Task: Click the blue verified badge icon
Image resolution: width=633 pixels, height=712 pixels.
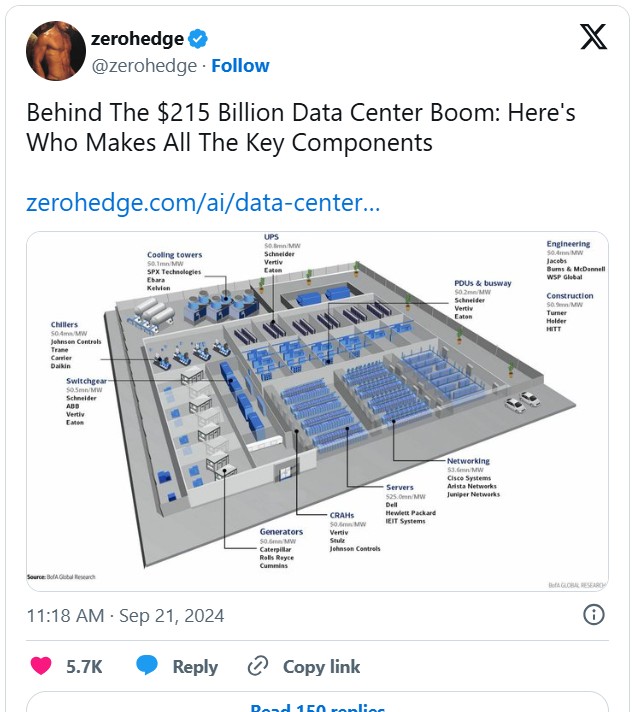Action: [x=198, y=39]
